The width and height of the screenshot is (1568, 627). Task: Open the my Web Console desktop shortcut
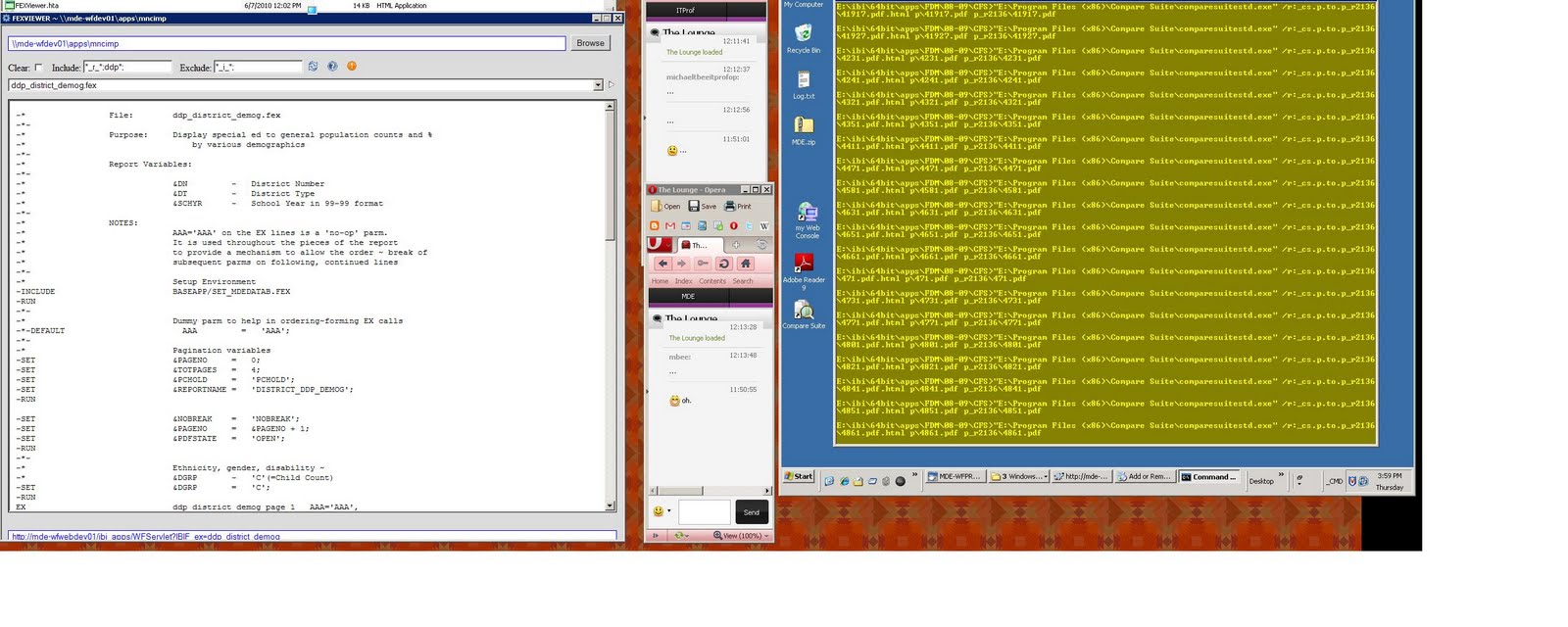point(807,221)
